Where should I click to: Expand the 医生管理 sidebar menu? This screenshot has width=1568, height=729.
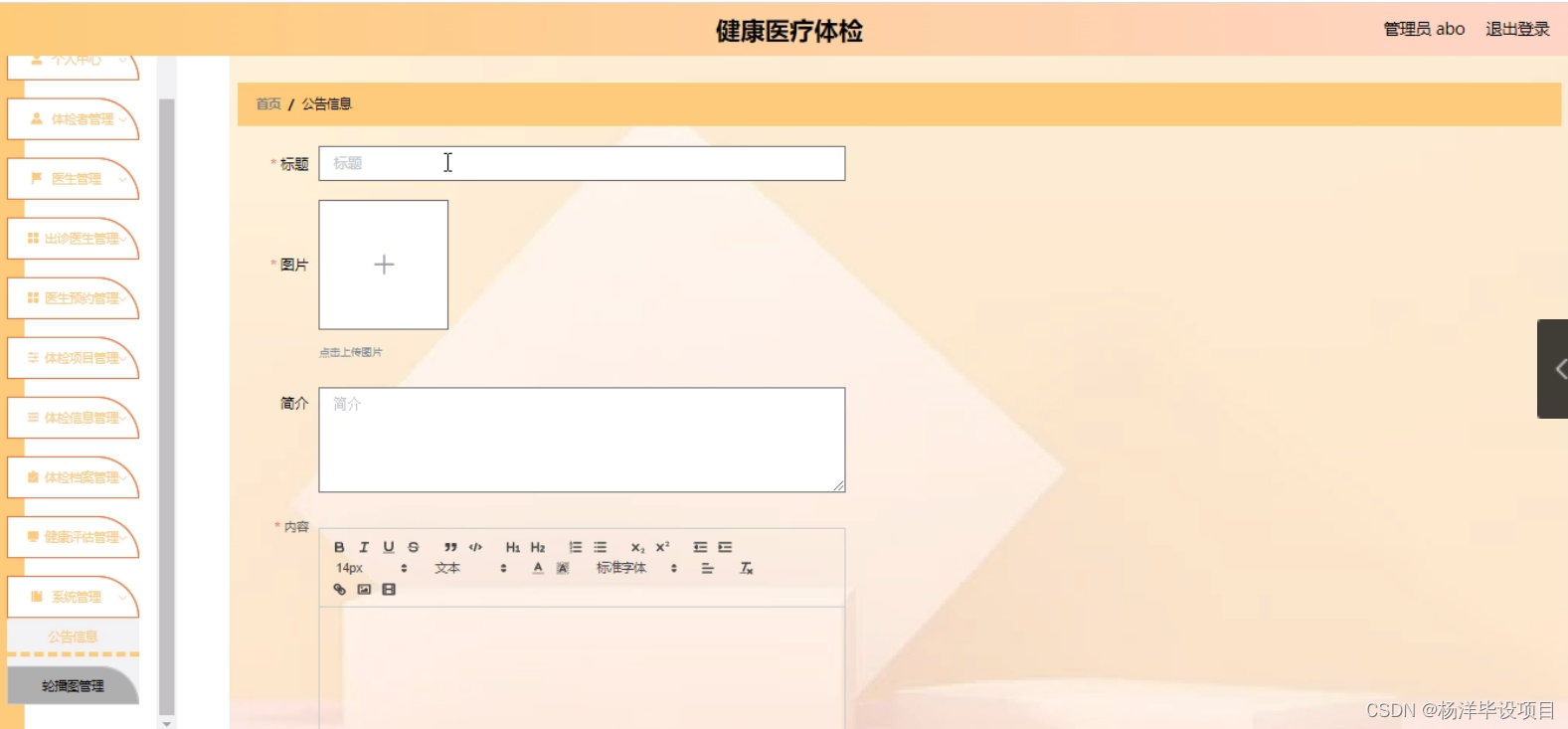click(x=73, y=179)
